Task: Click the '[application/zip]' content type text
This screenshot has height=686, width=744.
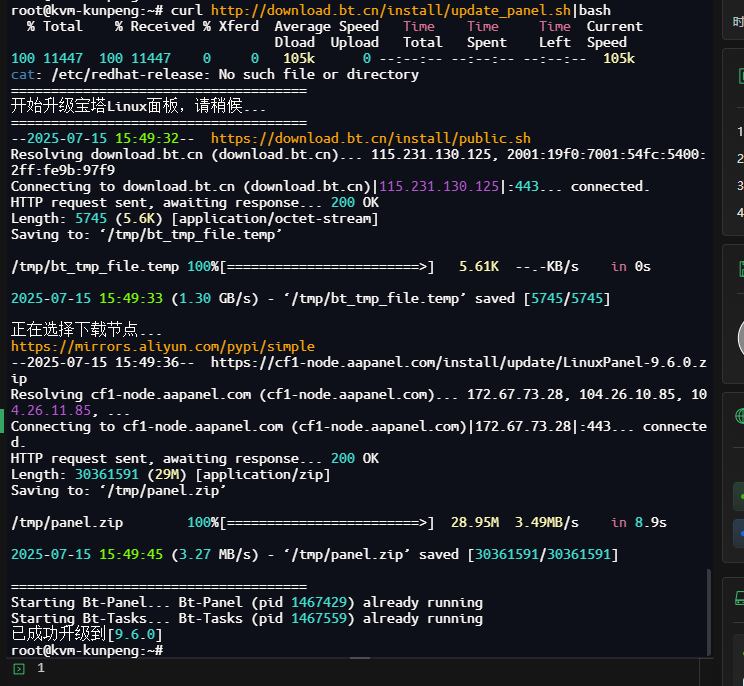Action: pos(262,474)
